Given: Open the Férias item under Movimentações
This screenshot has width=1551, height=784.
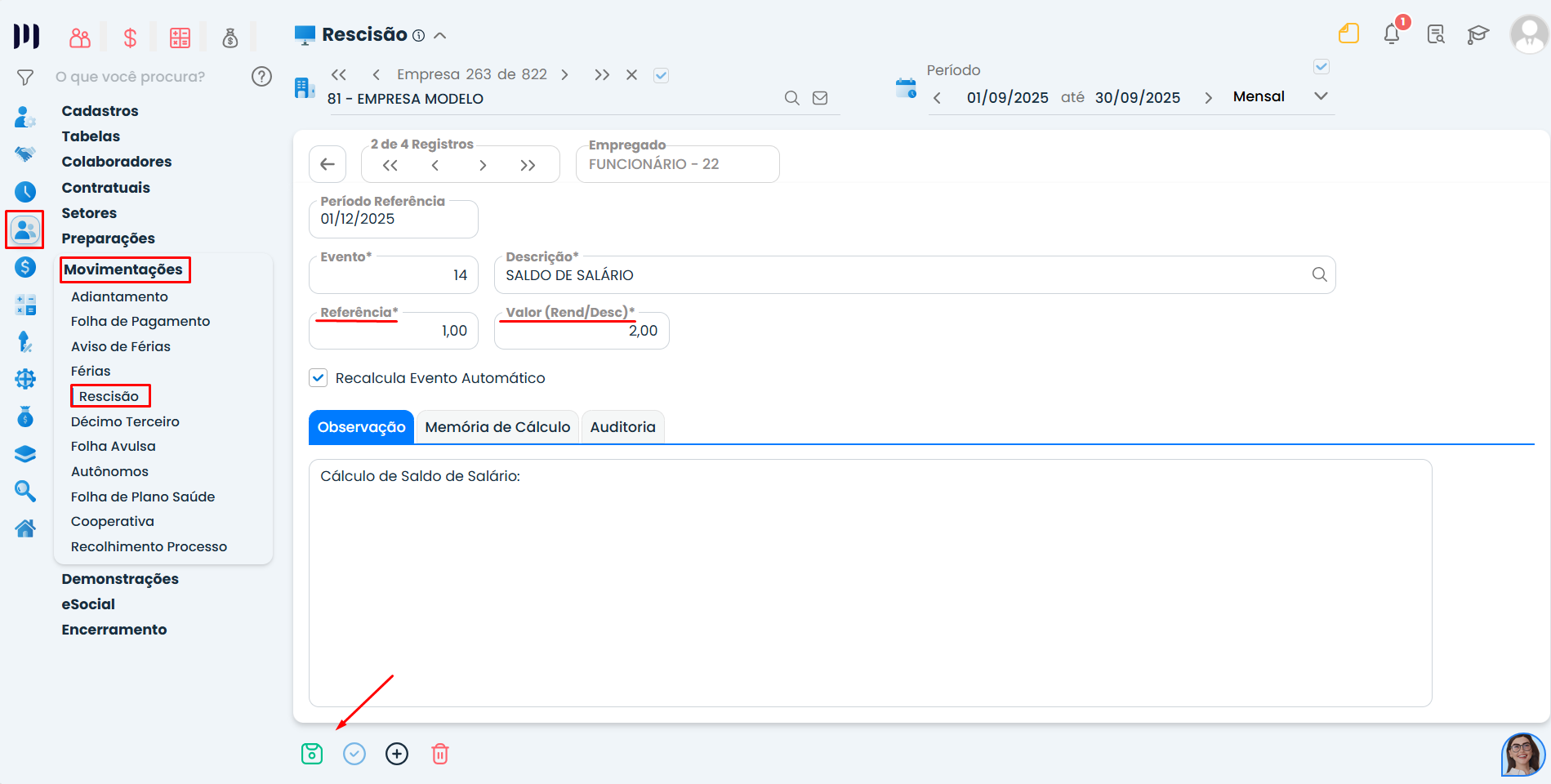Looking at the screenshot, I should pos(91,370).
